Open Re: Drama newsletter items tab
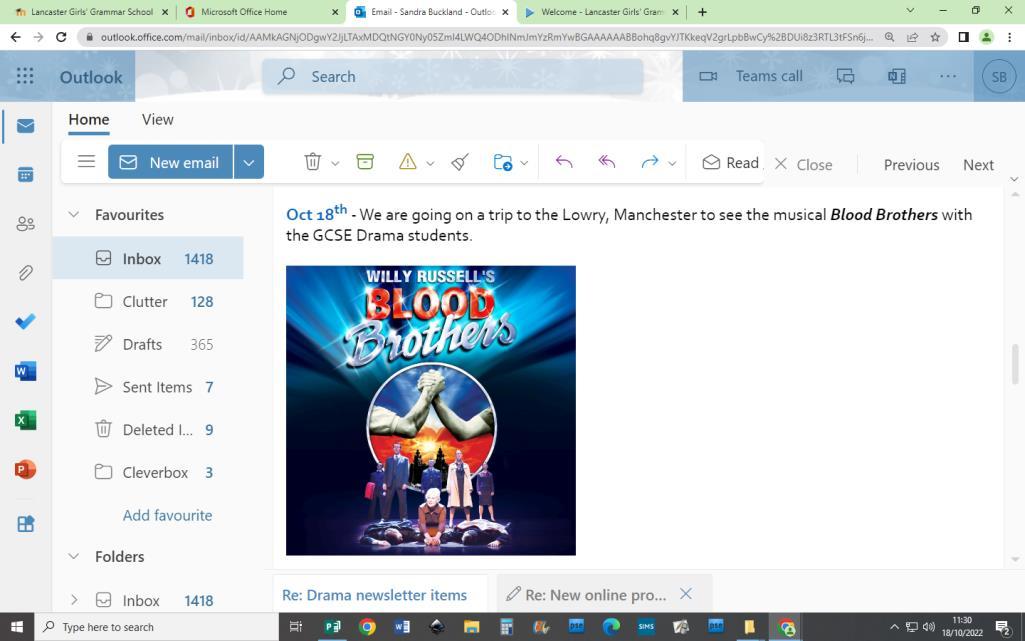This screenshot has width=1025, height=641. 375,595
